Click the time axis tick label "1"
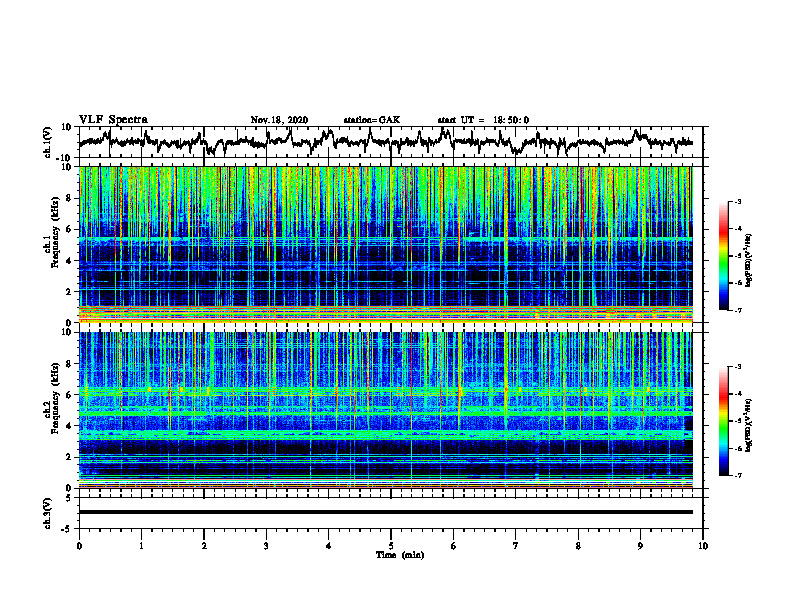This screenshot has width=792, height=612. 141,546
